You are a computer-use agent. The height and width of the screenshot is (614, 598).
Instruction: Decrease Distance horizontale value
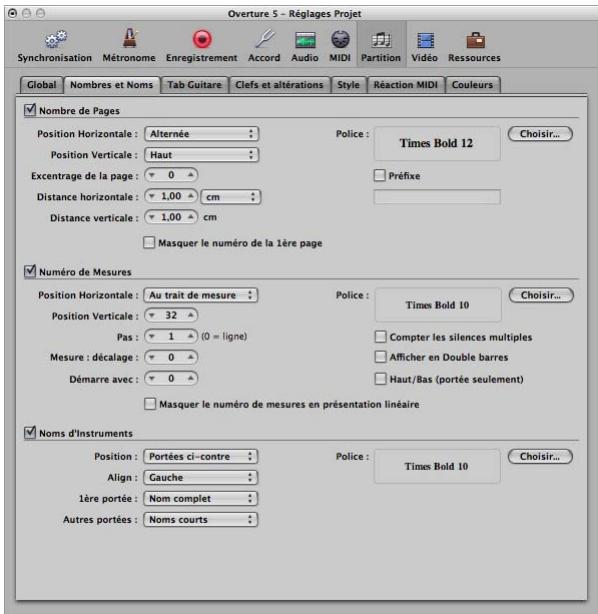point(152,196)
